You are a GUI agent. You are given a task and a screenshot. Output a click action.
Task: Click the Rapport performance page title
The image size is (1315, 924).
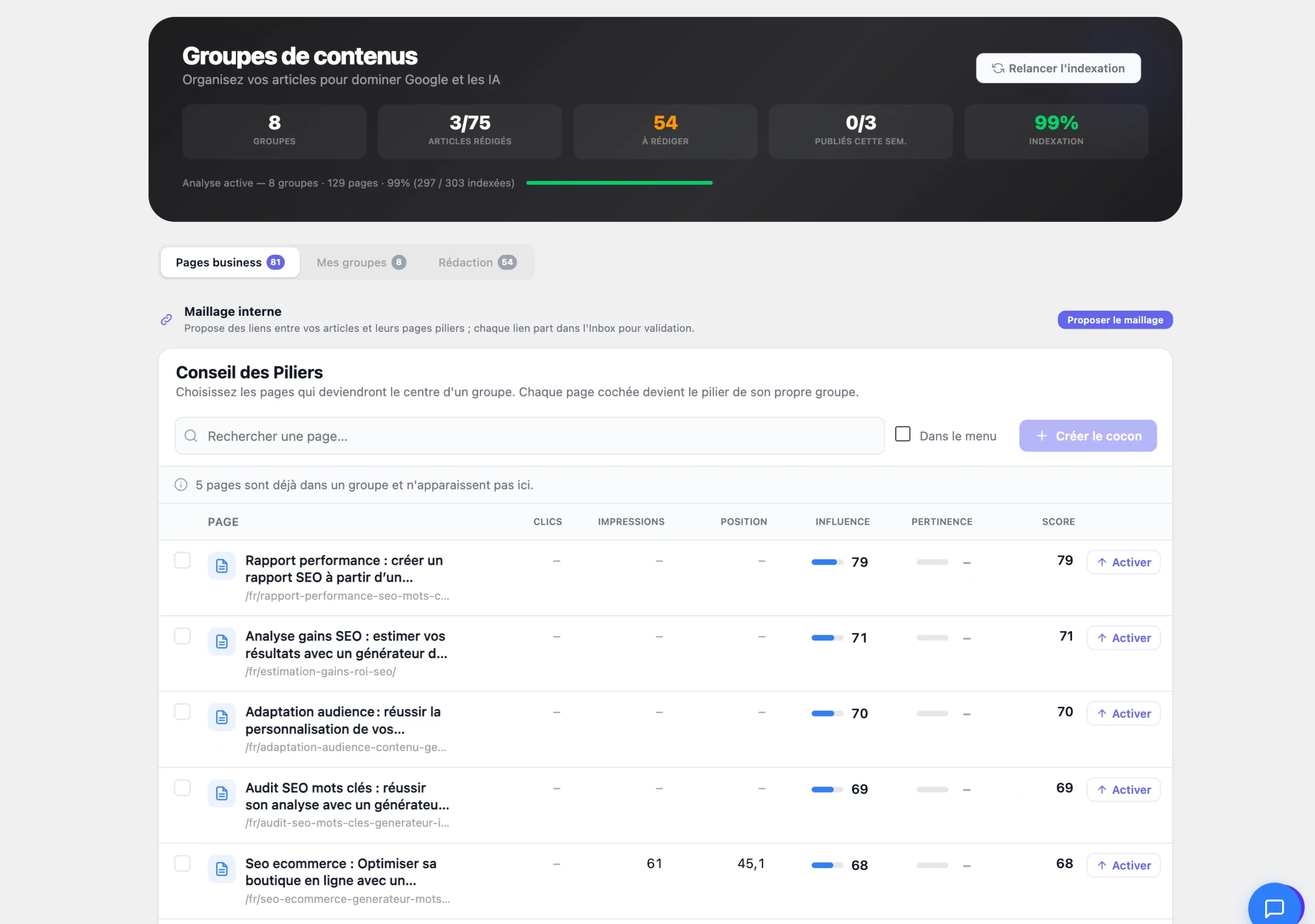point(344,569)
